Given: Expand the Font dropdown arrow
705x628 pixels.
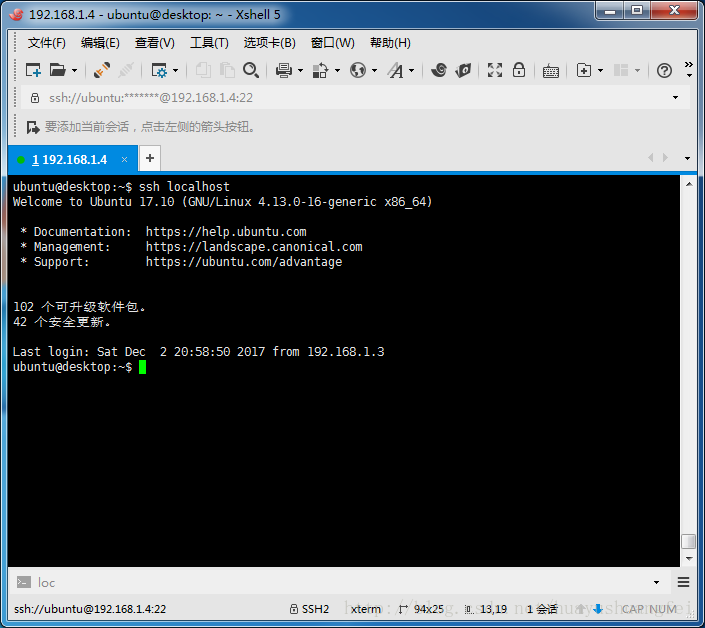Looking at the screenshot, I should coord(411,71).
